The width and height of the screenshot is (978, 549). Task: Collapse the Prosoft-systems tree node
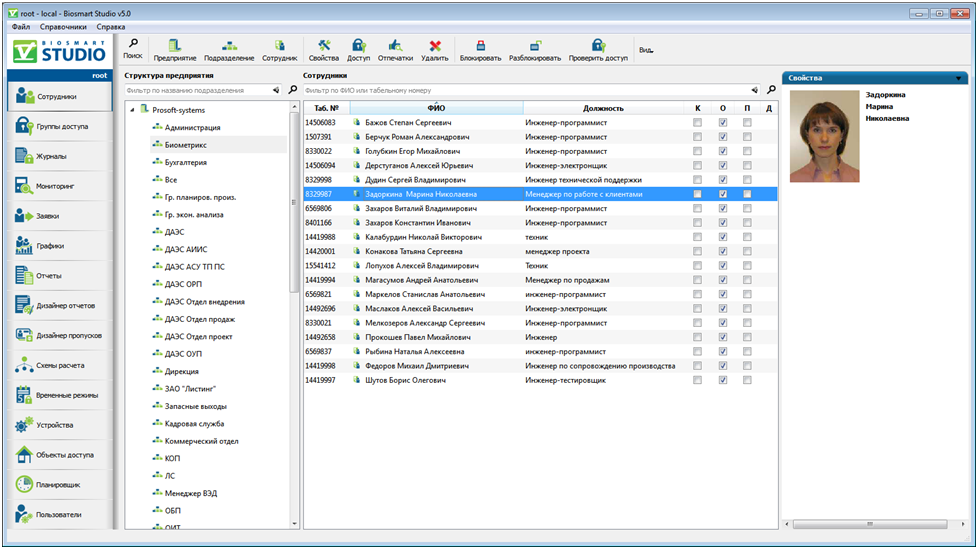pyautogui.click(x=132, y=109)
